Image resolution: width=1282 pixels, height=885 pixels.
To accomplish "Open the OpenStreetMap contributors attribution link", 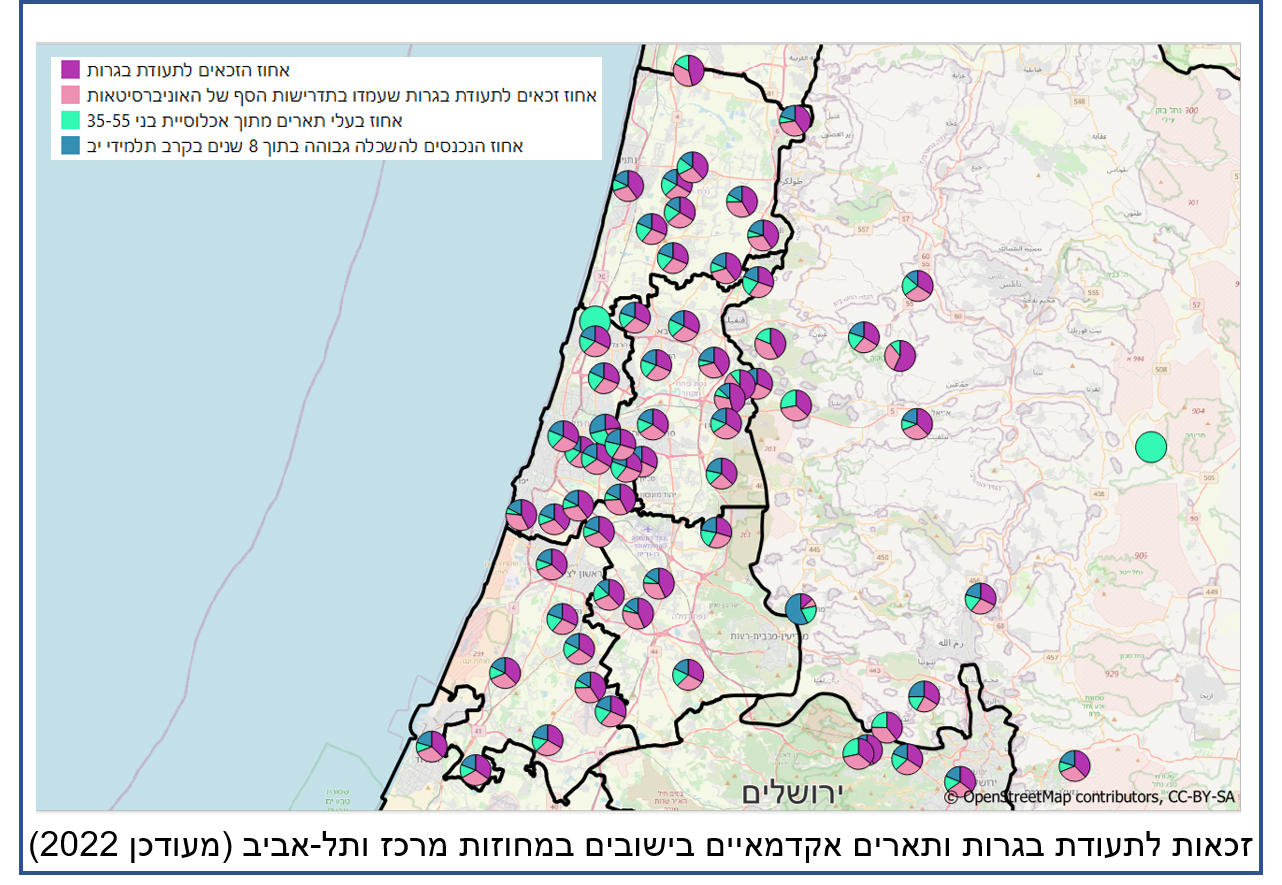I will 1089,797.
